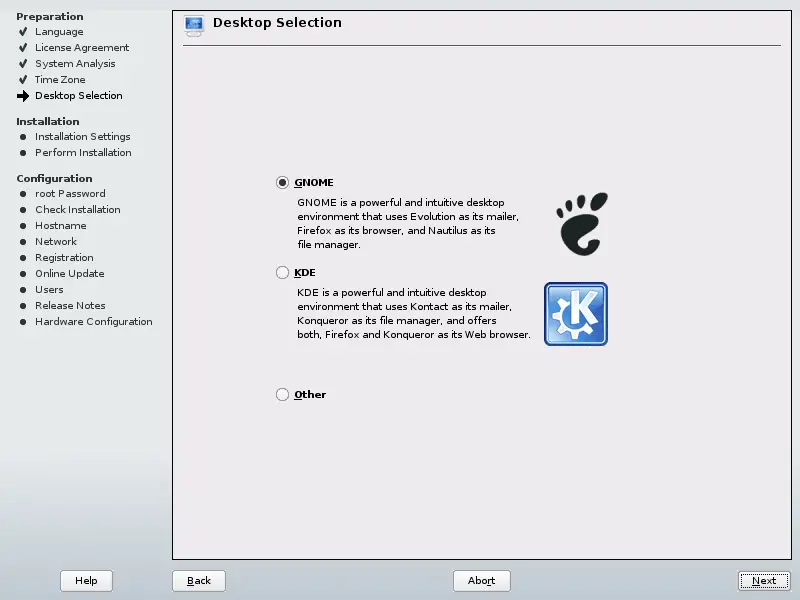Click the GNOME description paragraph
The height and width of the screenshot is (600, 800).
[408, 223]
